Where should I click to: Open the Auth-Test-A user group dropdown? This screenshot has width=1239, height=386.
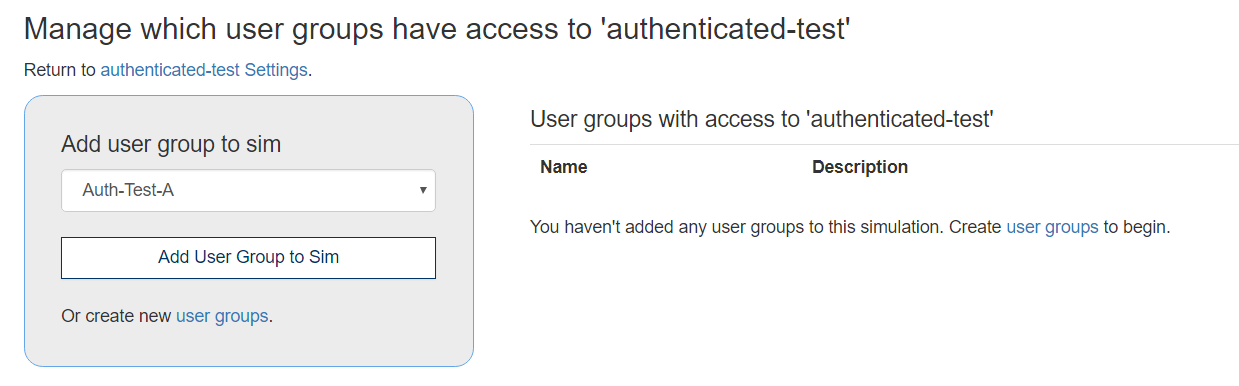click(248, 190)
